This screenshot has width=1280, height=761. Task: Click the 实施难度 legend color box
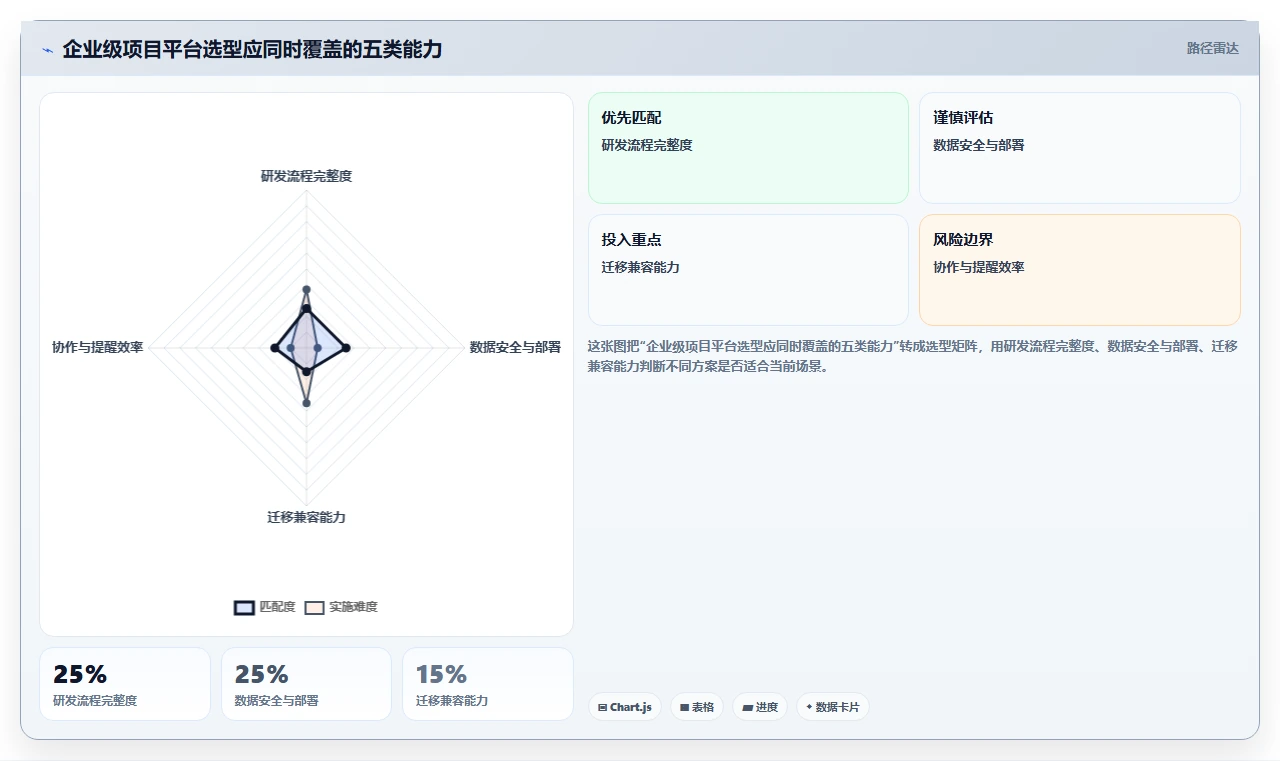tap(315, 607)
